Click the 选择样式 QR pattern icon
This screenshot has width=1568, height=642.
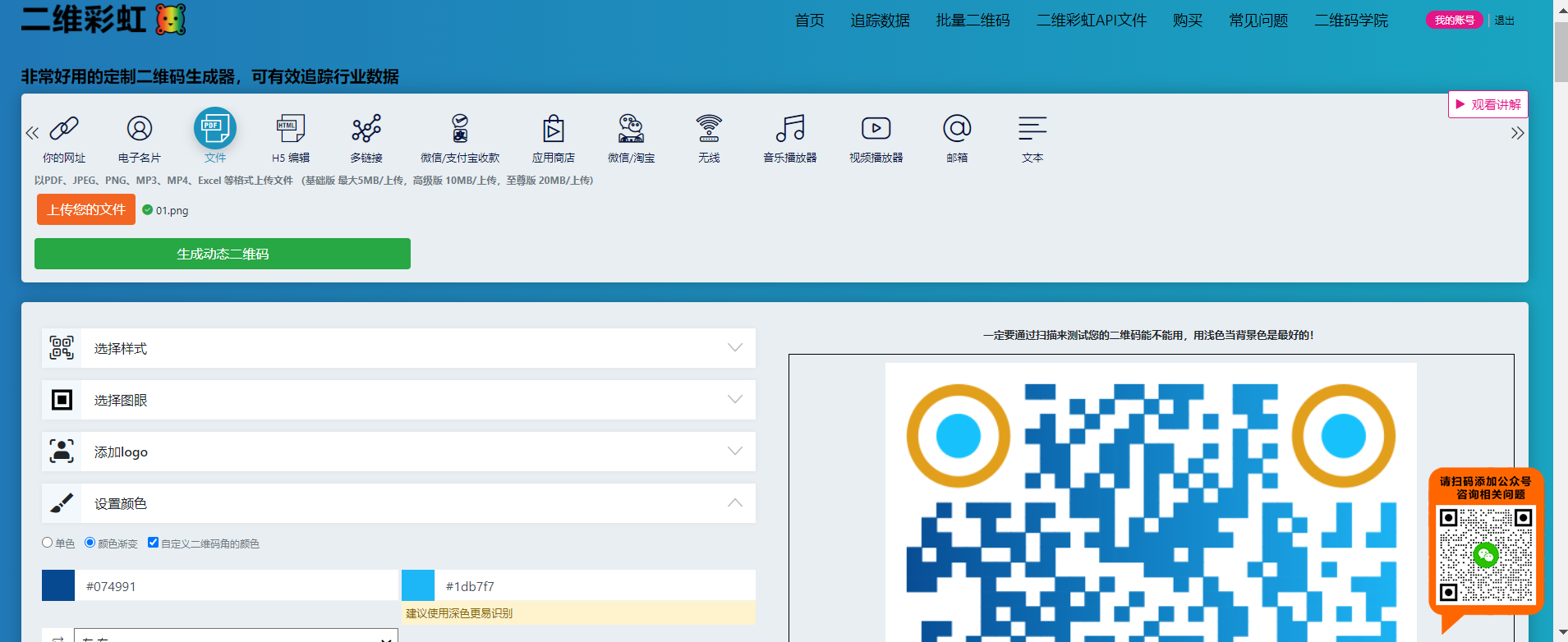pos(62,348)
